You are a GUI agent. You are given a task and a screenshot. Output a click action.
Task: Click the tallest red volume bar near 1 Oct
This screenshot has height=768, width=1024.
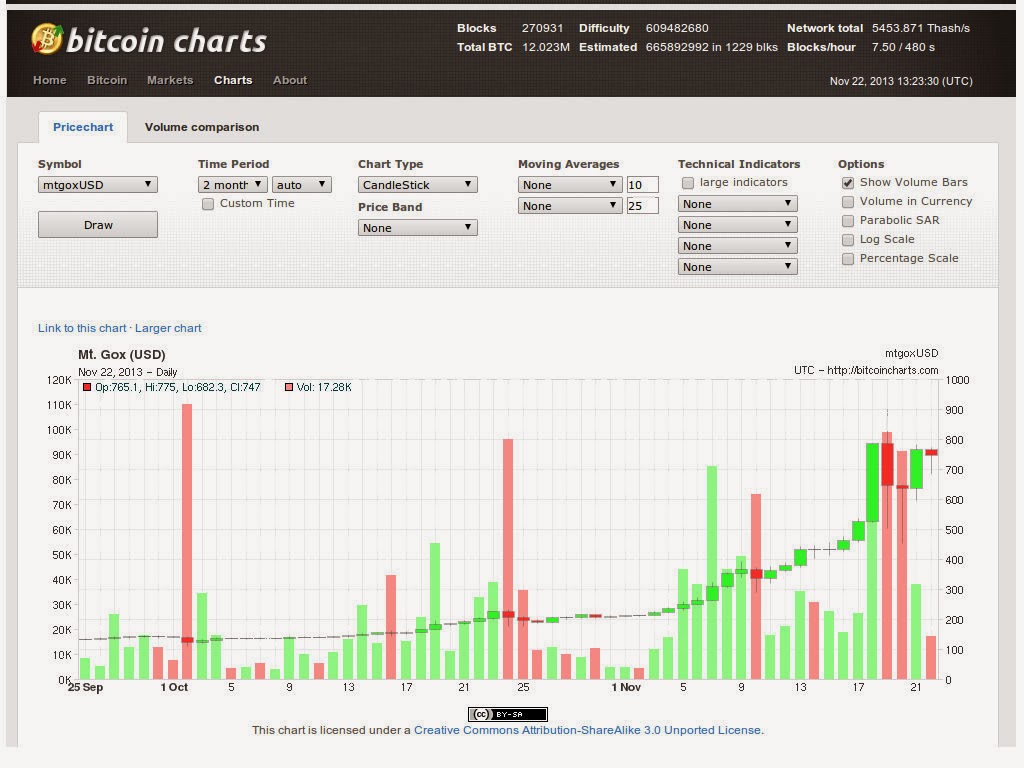pyautogui.click(x=187, y=541)
